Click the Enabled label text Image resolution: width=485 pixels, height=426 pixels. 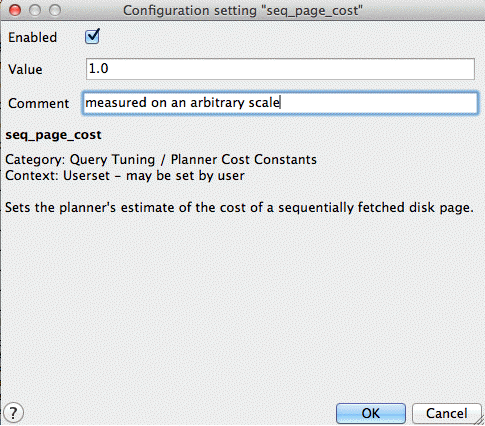point(32,37)
